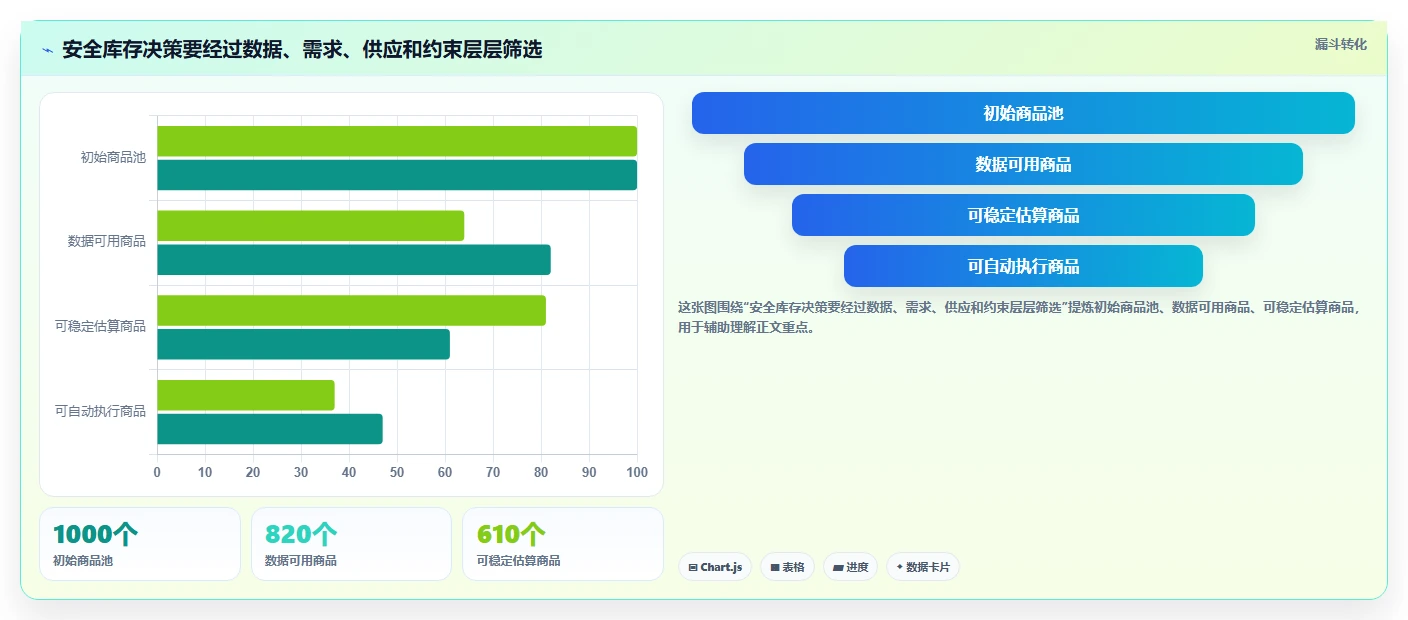Select the 可自动执行商品 funnel stage
The image size is (1408, 620).
coord(1023,266)
